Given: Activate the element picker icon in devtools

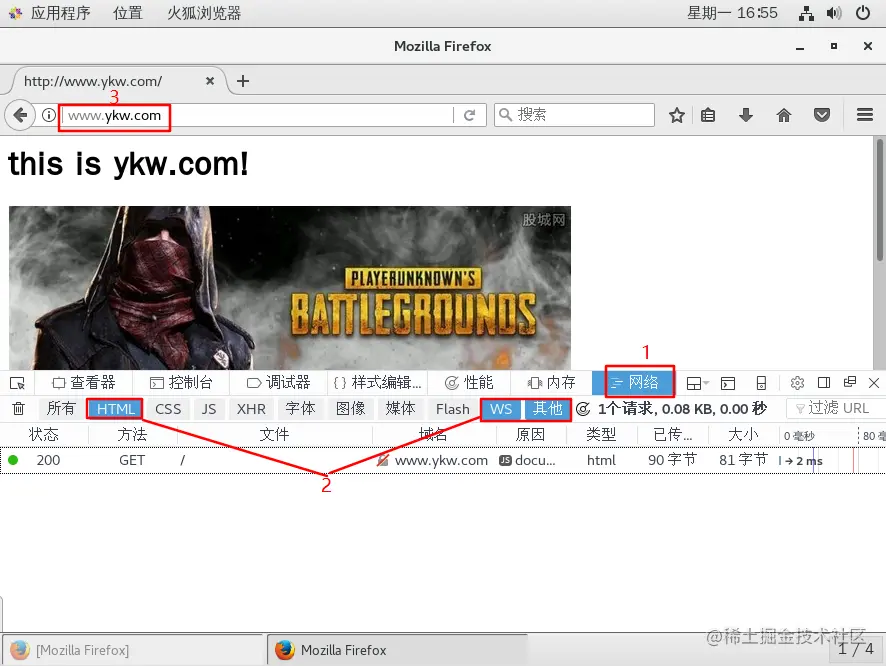Looking at the screenshot, I should (x=18, y=383).
